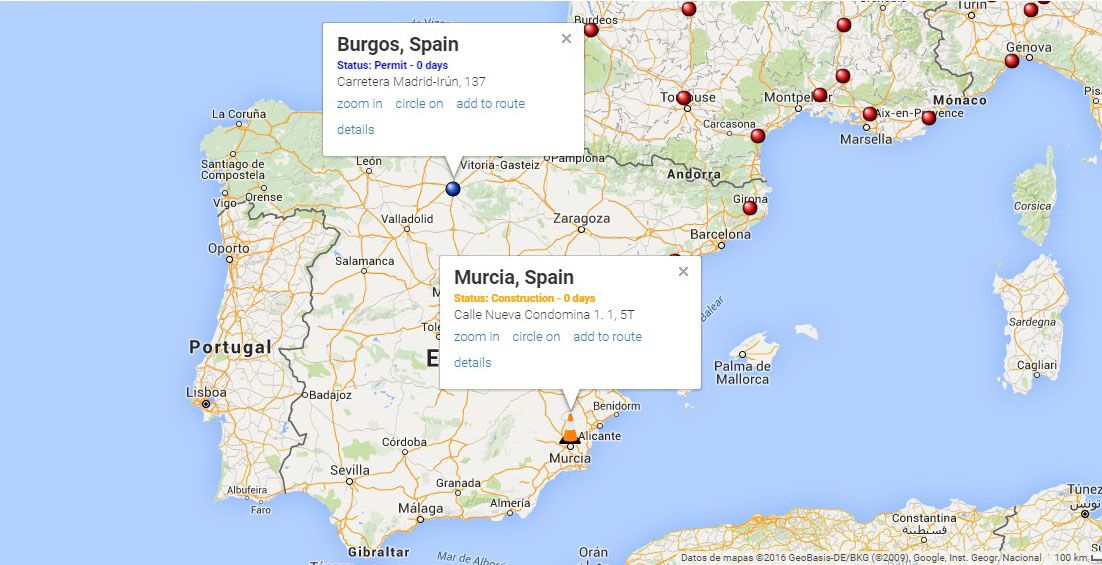Image resolution: width=1102 pixels, height=565 pixels.
Task: Click 'Status: Construction - 0 days' text
Action: click(x=524, y=298)
